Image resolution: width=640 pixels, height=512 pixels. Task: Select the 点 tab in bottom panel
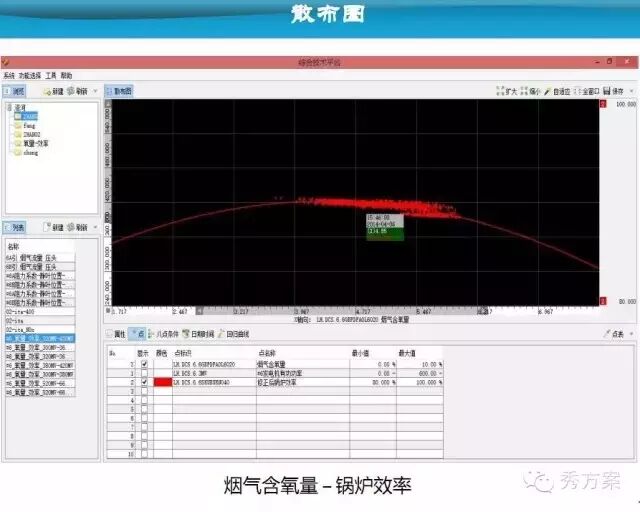(x=137, y=334)
